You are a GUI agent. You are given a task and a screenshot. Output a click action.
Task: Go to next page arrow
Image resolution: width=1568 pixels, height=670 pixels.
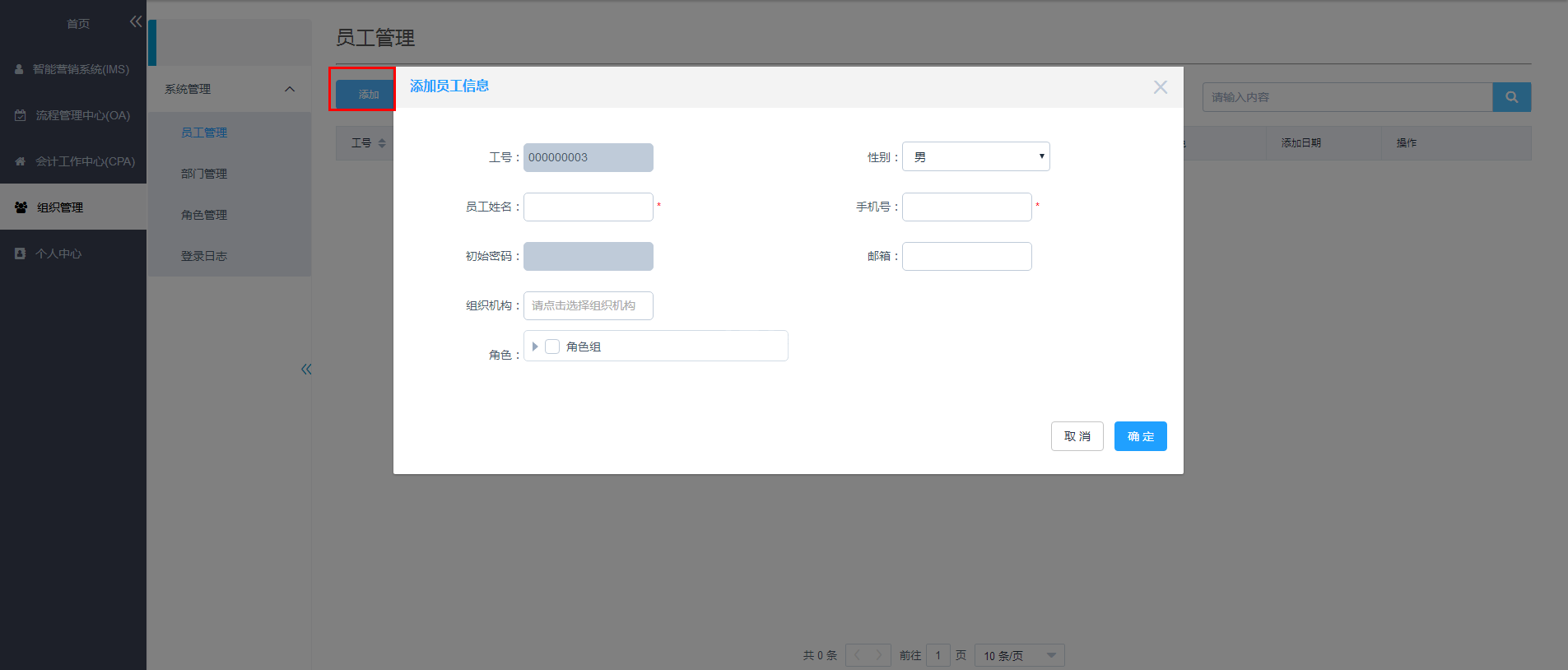coord(879,655)
